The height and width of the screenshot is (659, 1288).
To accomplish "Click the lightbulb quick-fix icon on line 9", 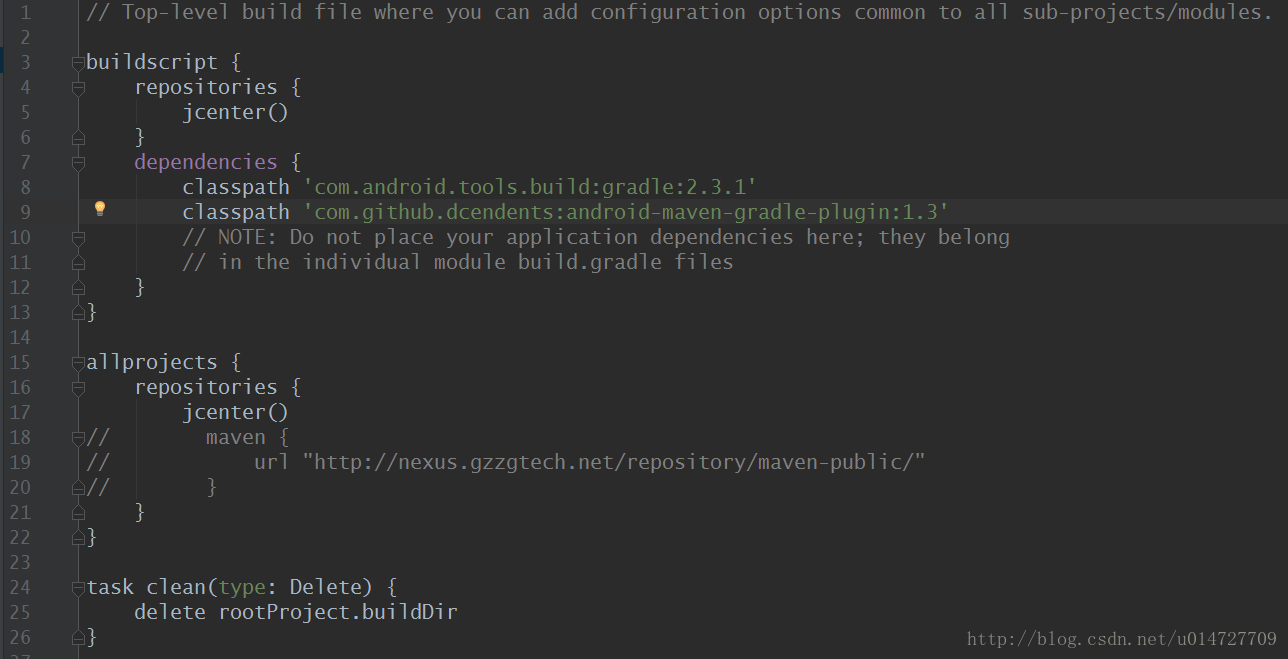I will click(99, 209).
